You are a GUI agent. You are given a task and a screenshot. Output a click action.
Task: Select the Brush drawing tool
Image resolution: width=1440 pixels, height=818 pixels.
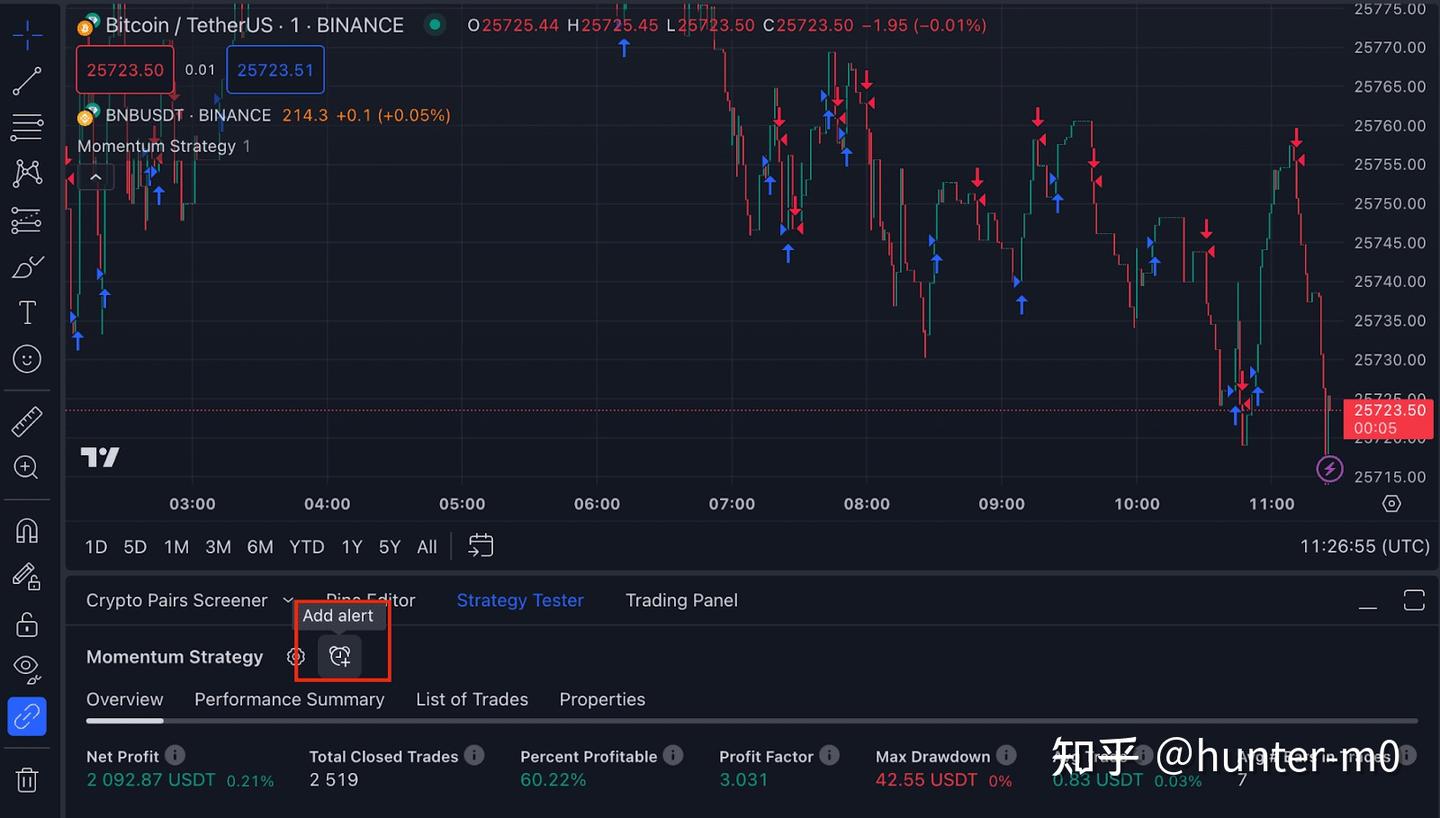(27, 266)
